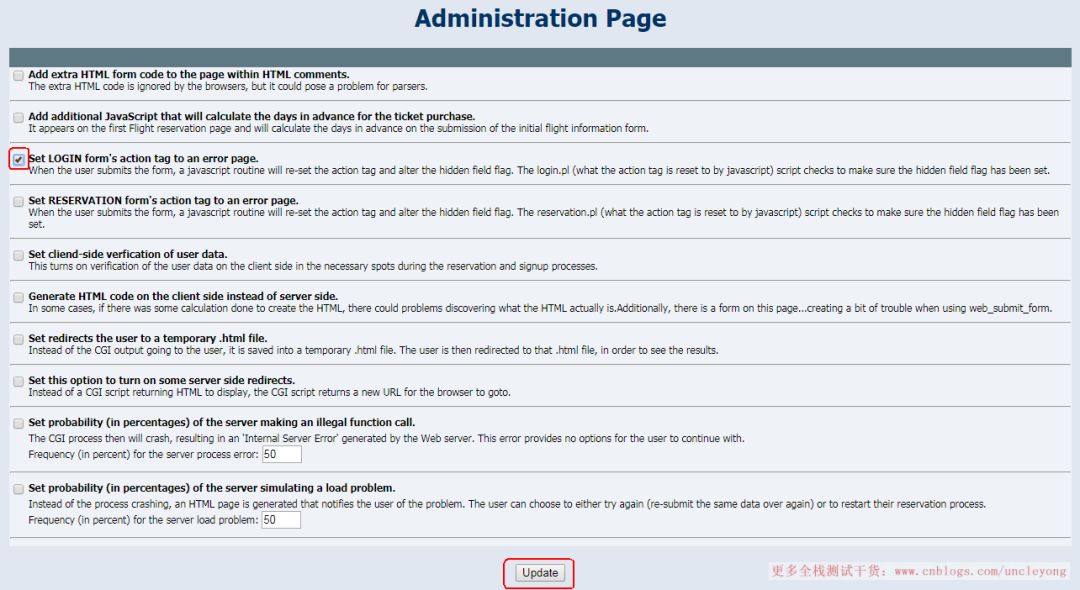Enable illegal function call probability checkbox

19,423
